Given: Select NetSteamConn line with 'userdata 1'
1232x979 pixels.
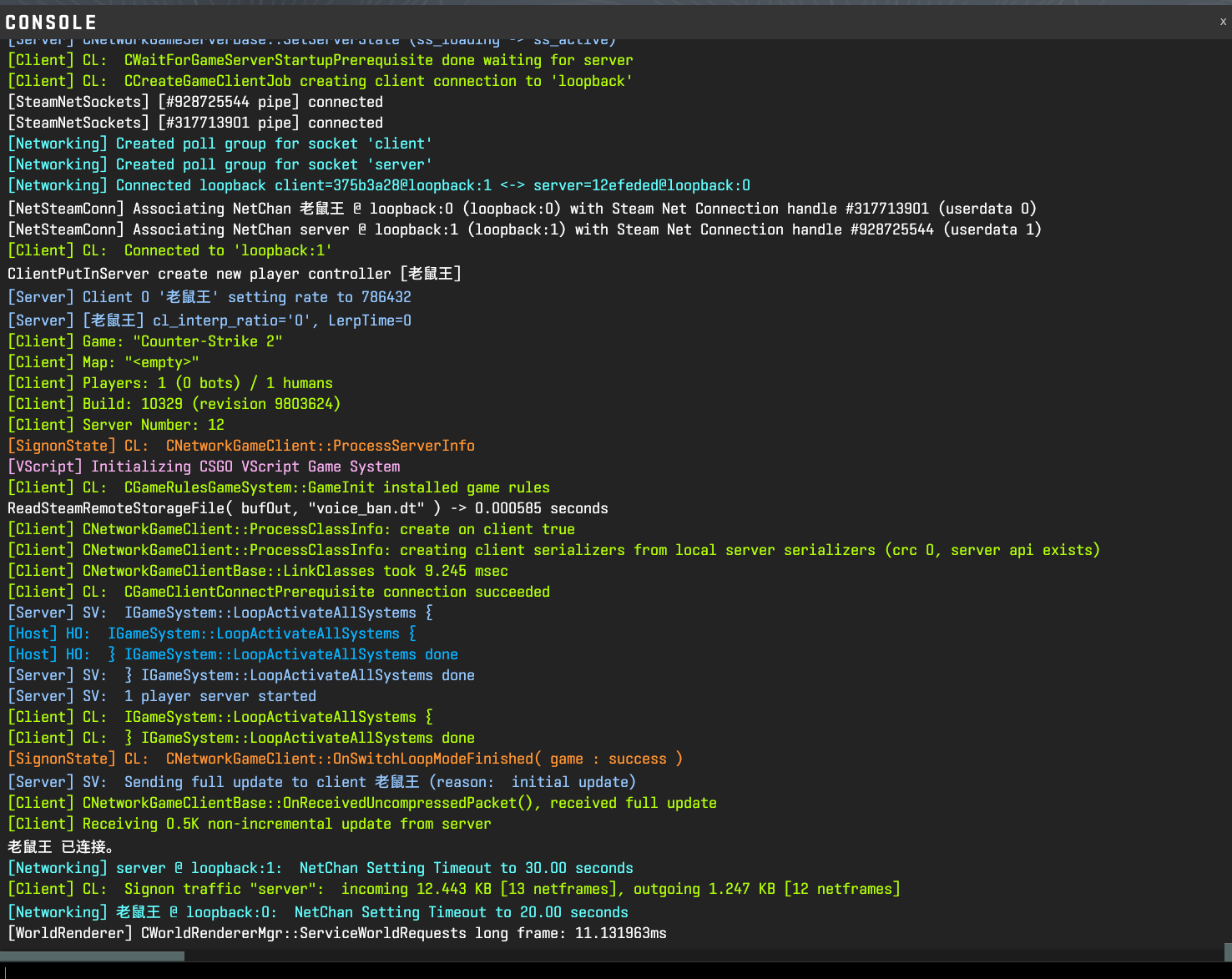Looking at the screenshot, I should point(524,230).
